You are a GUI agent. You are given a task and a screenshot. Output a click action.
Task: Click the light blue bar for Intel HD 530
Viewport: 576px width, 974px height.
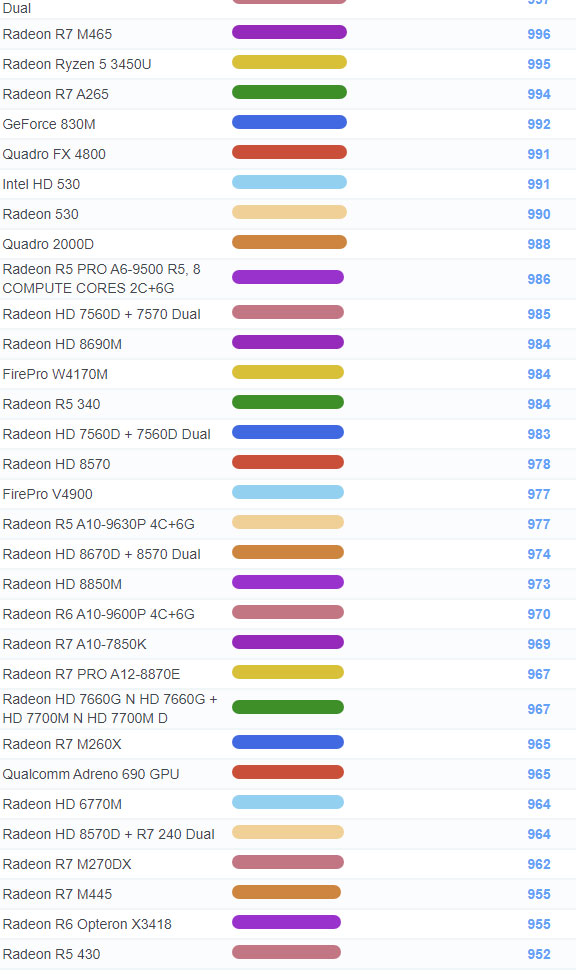click(289, 182)
